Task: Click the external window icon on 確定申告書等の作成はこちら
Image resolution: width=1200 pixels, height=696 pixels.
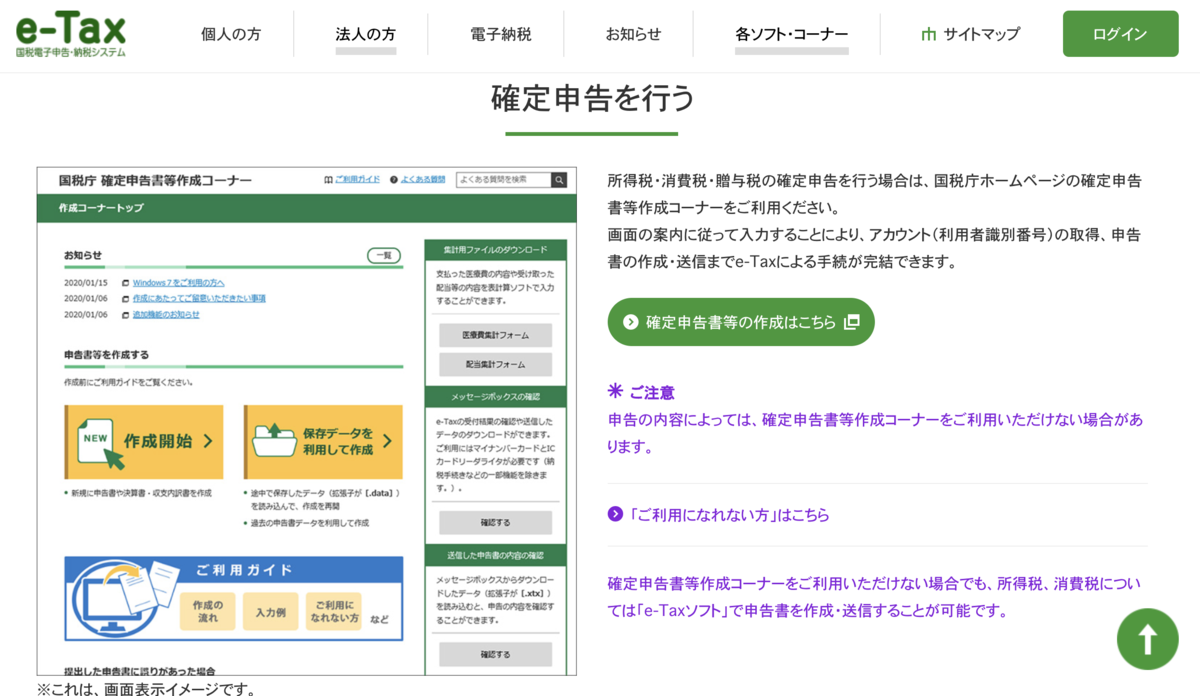Action: coord(852,322)
